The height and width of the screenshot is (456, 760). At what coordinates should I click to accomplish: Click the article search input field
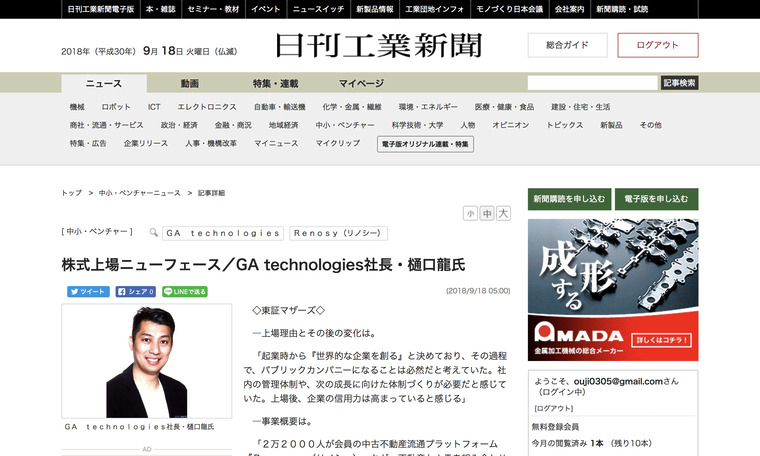coord(592,83)
